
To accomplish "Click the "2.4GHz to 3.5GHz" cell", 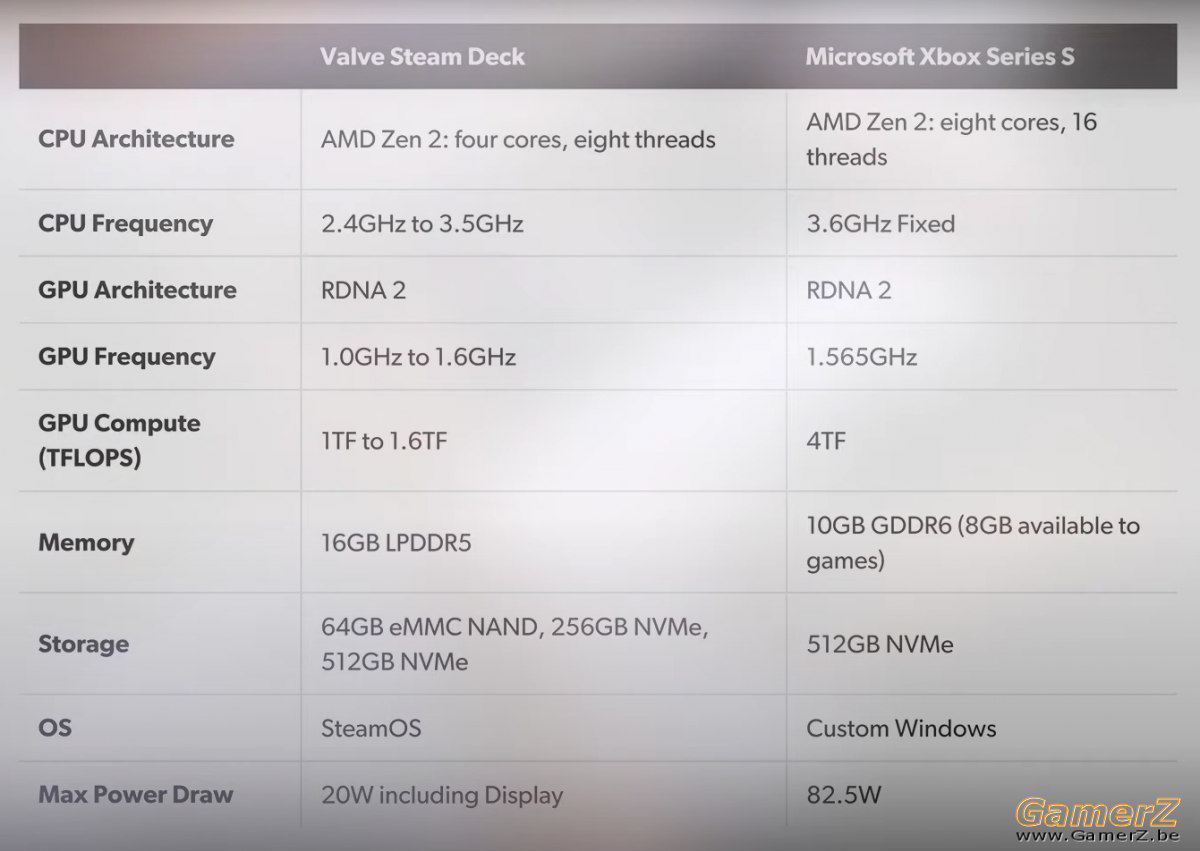I will coord(422,223).
